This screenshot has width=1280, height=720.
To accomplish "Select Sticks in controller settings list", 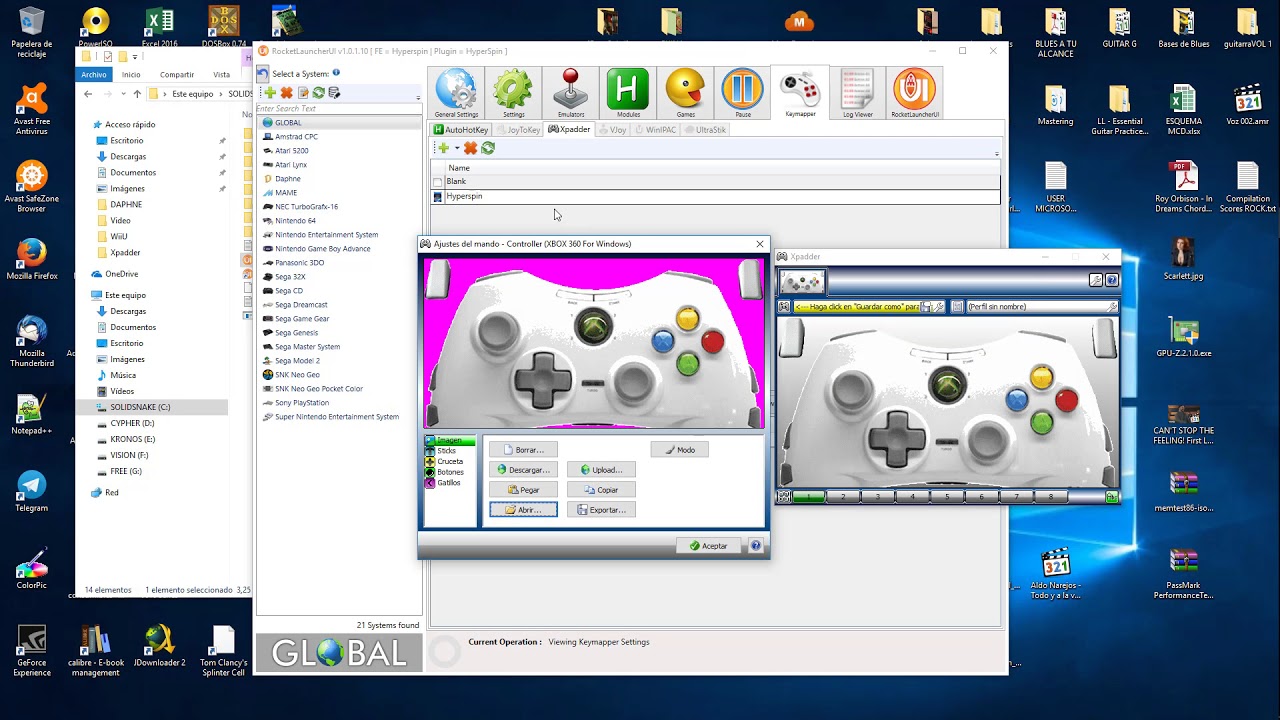I will (446, 451).
